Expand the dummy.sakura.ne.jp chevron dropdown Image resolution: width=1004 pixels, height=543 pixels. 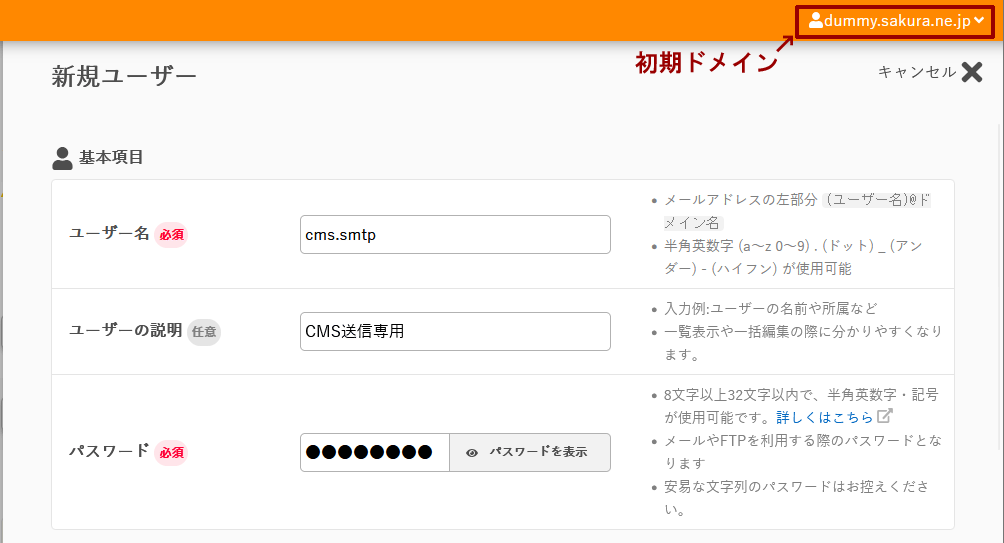(x=979, y=20)
